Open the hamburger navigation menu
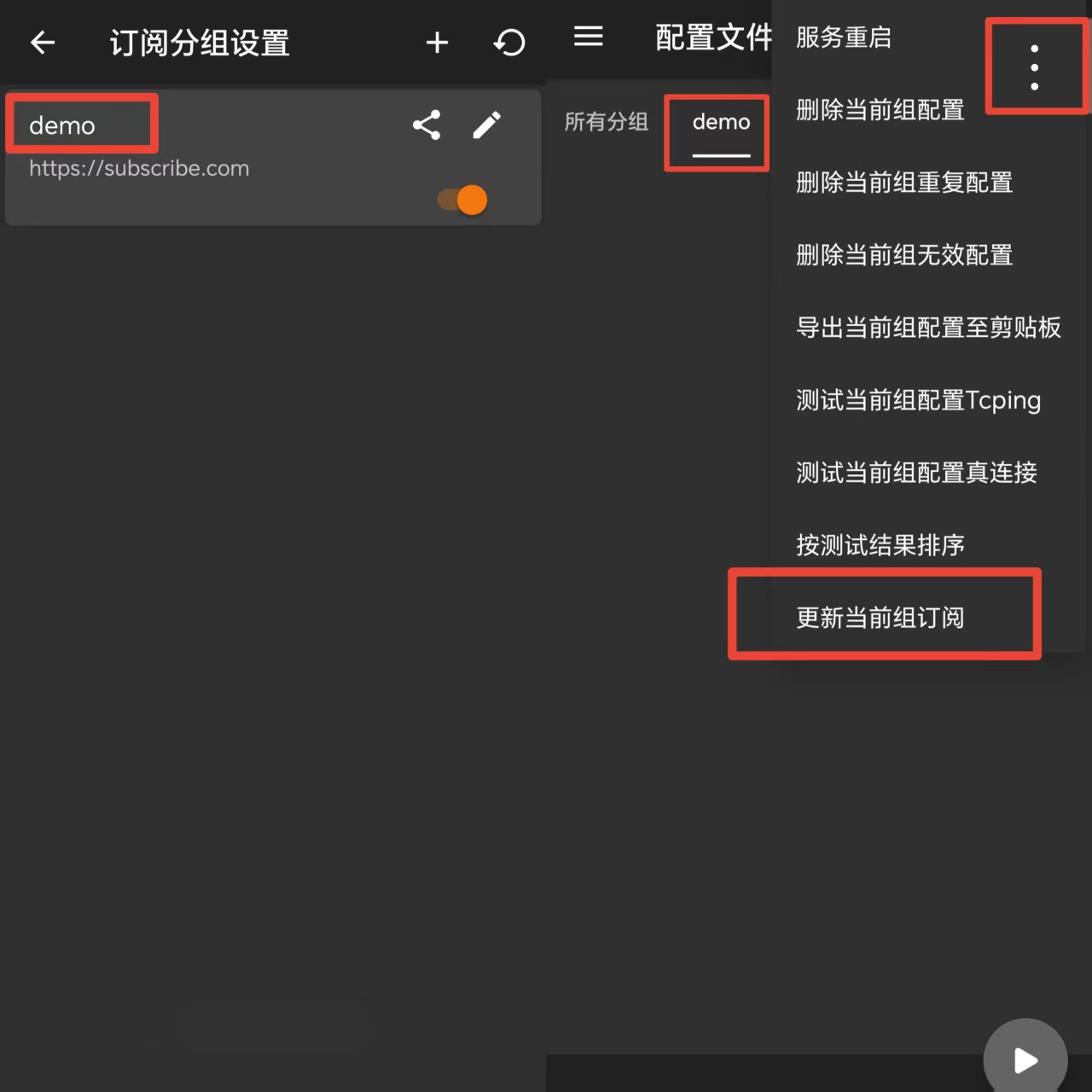The height and width of the screenshot is (1092, 1092). (x=588, y=37)
